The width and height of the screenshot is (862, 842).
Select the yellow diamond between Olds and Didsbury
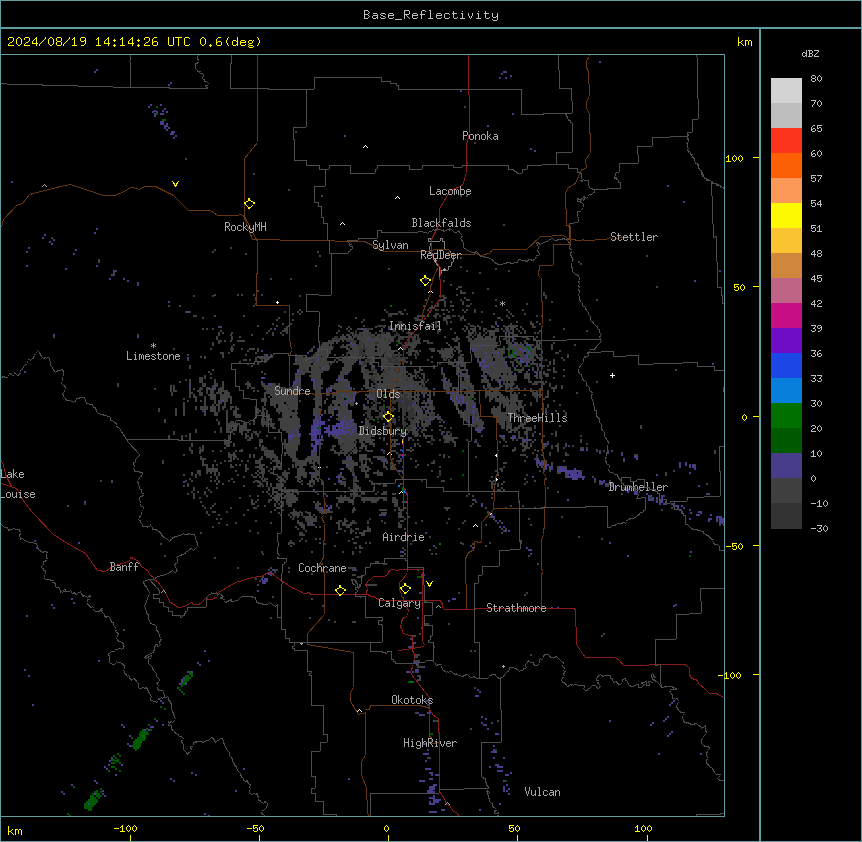(x=388, y=417)
